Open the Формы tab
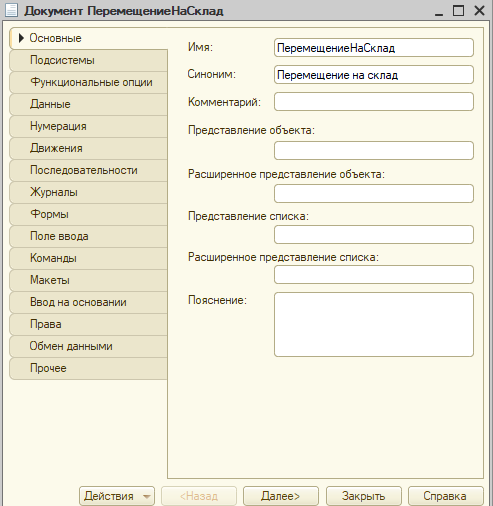 coord(89,214)
